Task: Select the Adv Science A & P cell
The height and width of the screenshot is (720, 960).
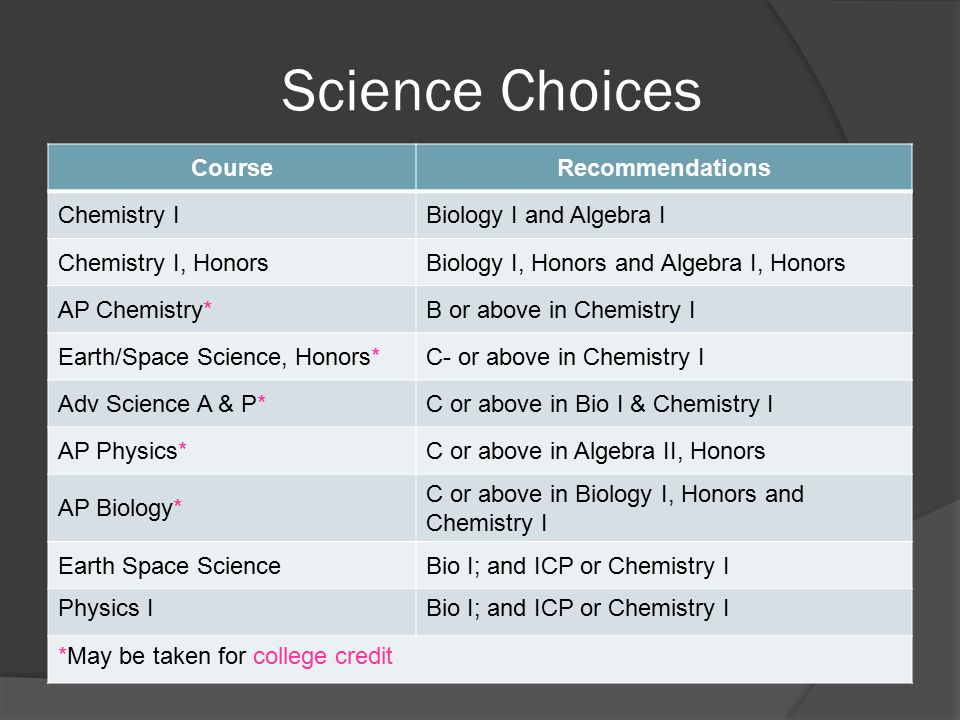Action: tap(231, 403)
